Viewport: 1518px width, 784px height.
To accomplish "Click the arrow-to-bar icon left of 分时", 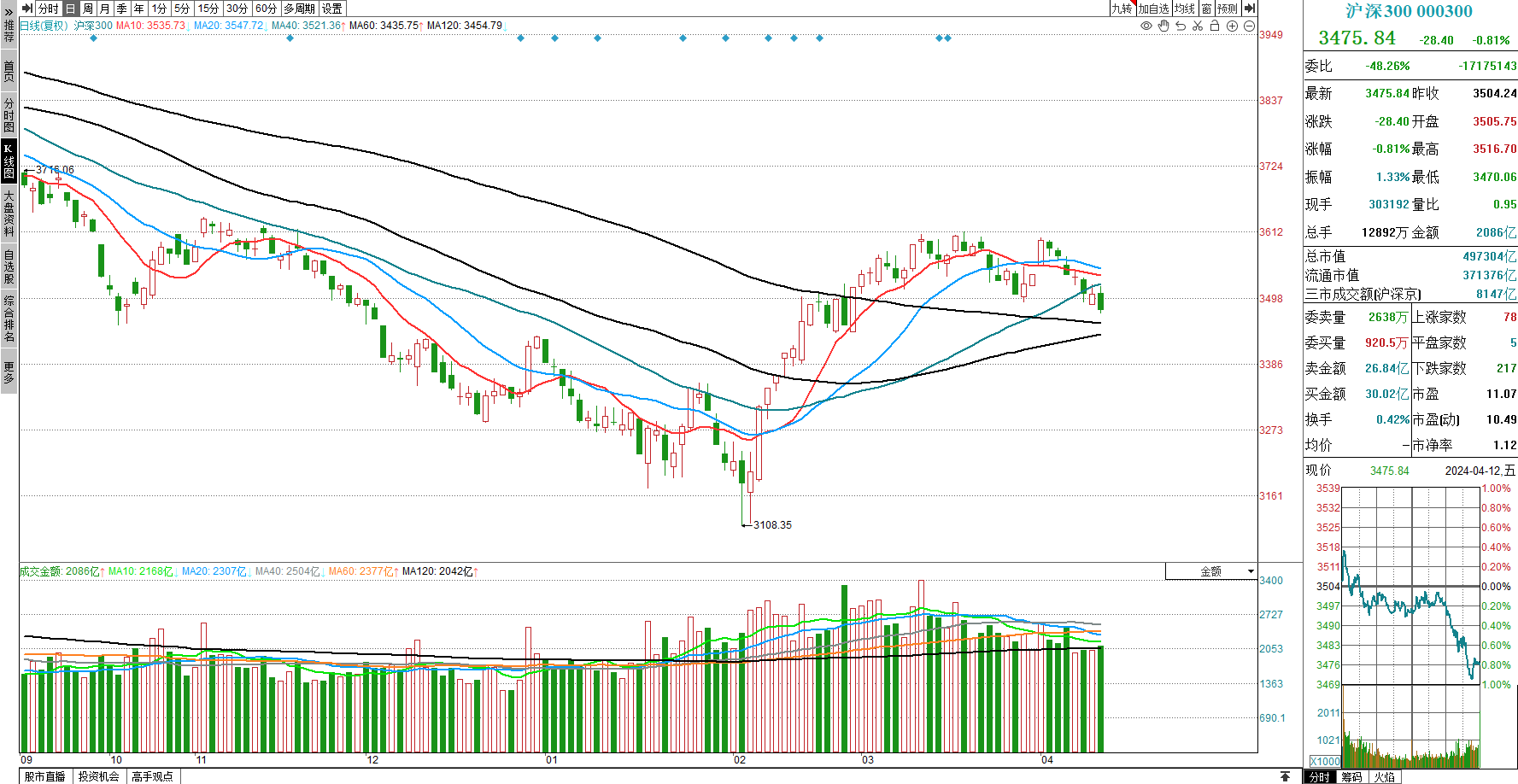I will (x=27, y=9).
